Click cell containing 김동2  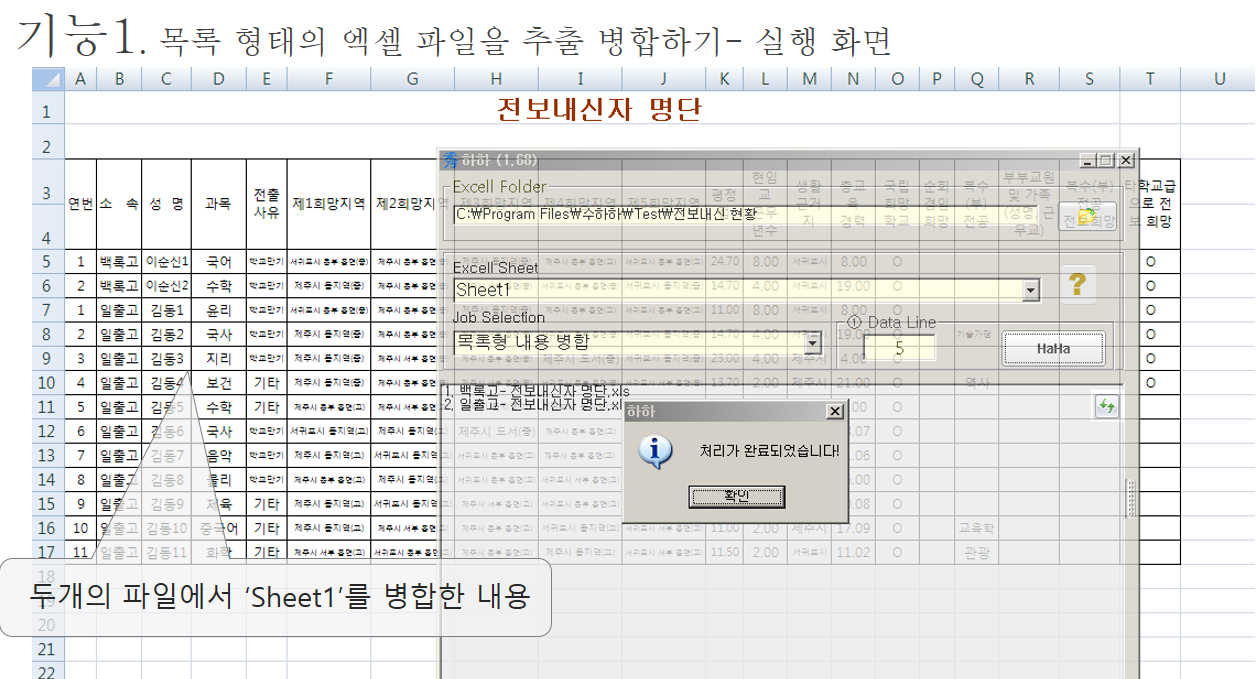pos(166,334)
